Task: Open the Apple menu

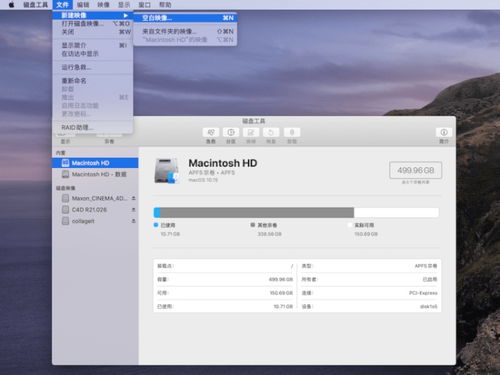Action: tap(11, 5)
